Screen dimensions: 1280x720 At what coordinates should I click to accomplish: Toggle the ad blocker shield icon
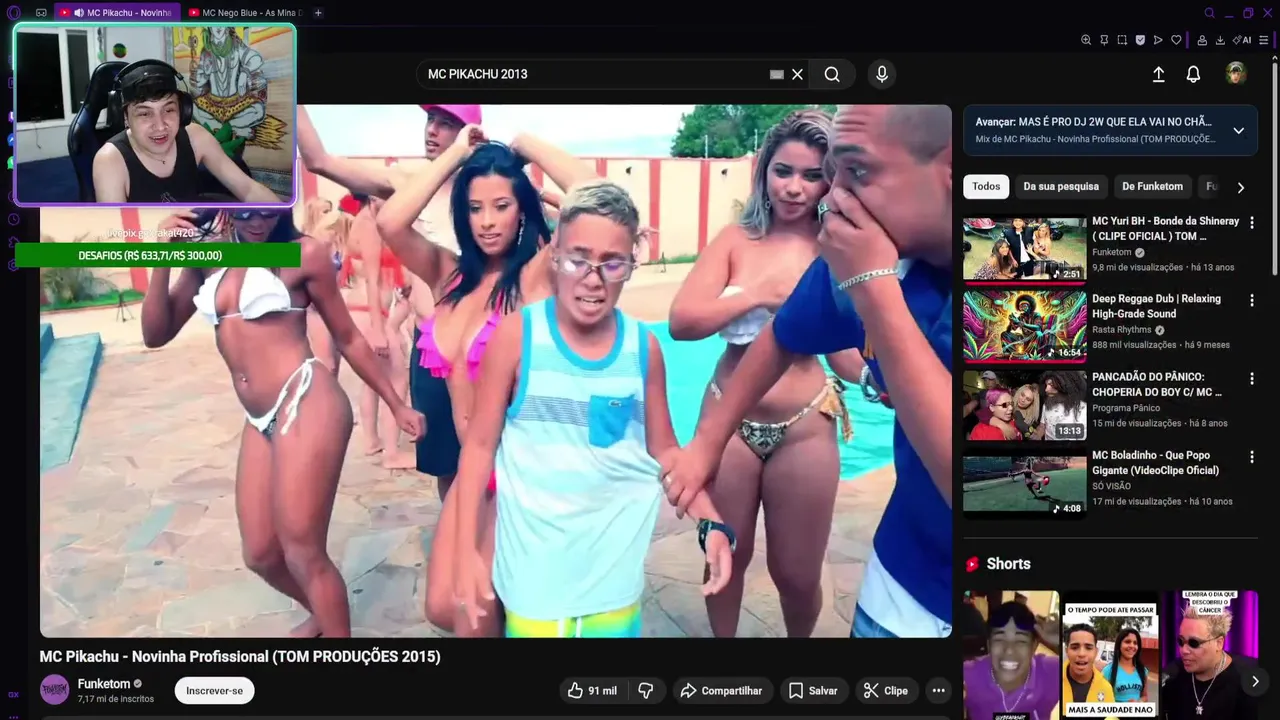point(1140,40)
